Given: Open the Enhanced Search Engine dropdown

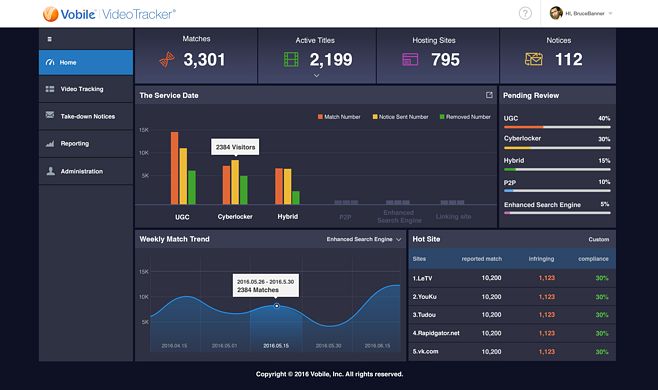Looking at the screenshot, I should [364, 239].
